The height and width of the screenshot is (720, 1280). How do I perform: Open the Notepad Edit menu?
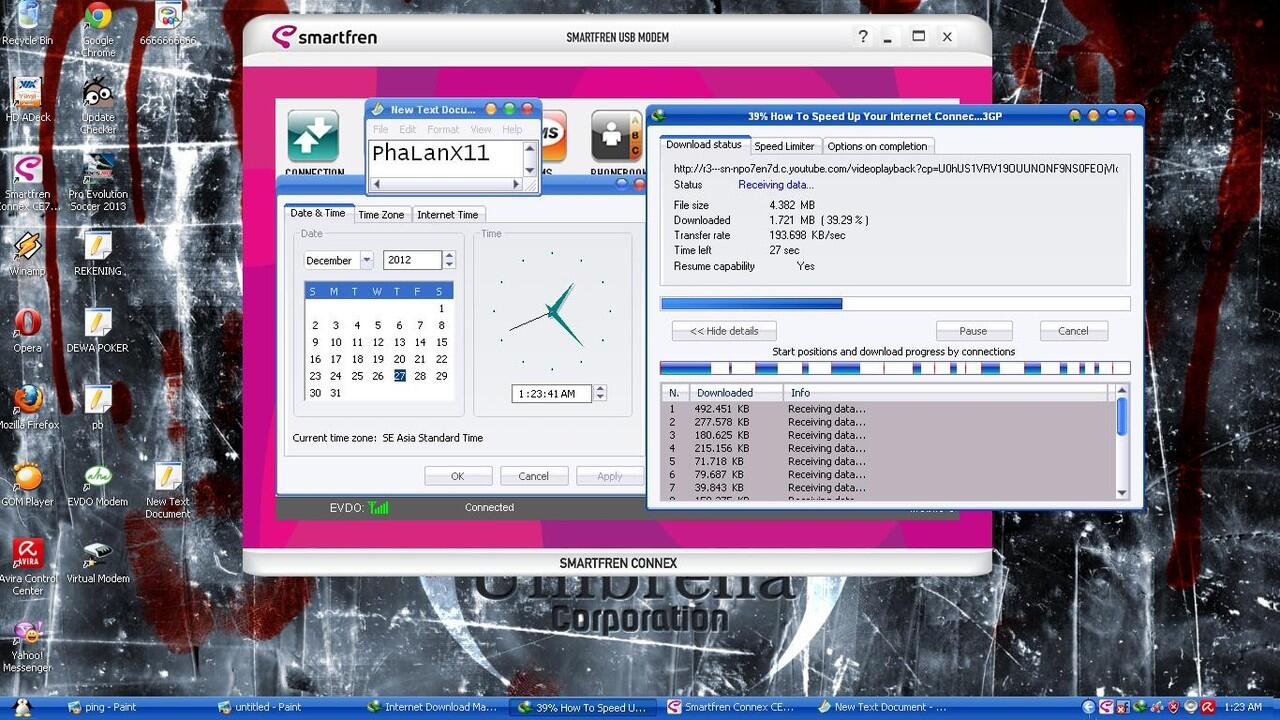tap(407, 129)
